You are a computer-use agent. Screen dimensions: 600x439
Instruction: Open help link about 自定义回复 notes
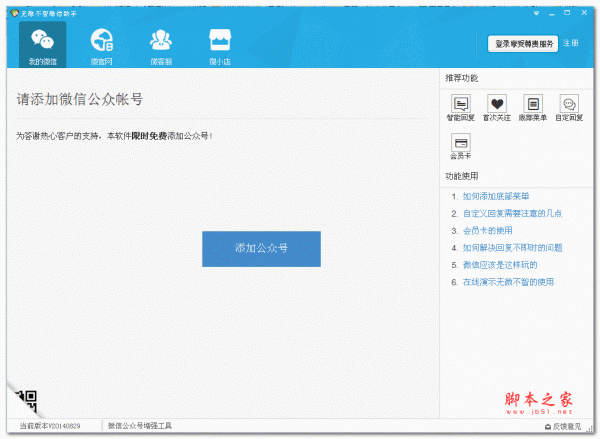[512, 214]
